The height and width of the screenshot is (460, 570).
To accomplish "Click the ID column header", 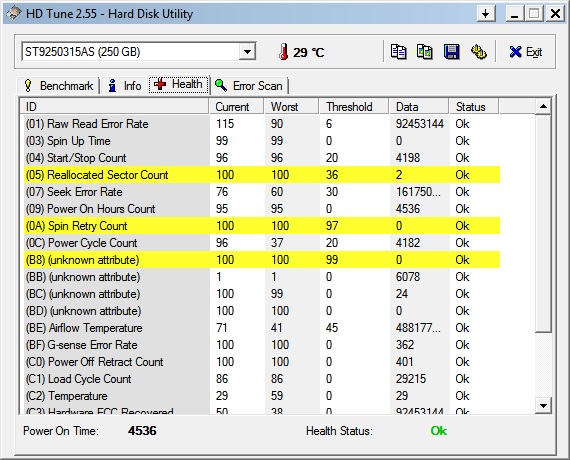I will click(114, 107).
